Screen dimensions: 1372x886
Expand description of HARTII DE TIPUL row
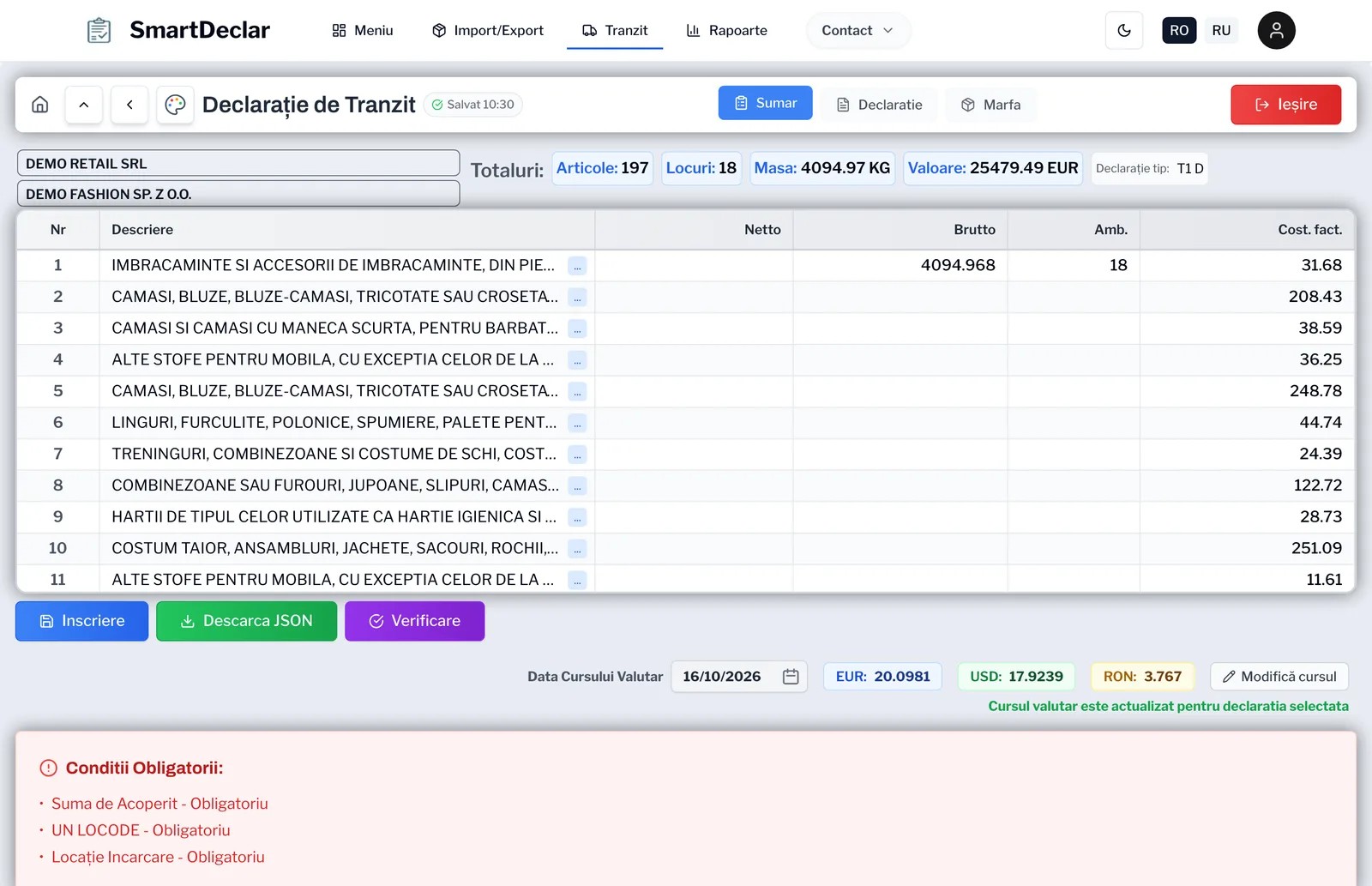coord(578,517)
